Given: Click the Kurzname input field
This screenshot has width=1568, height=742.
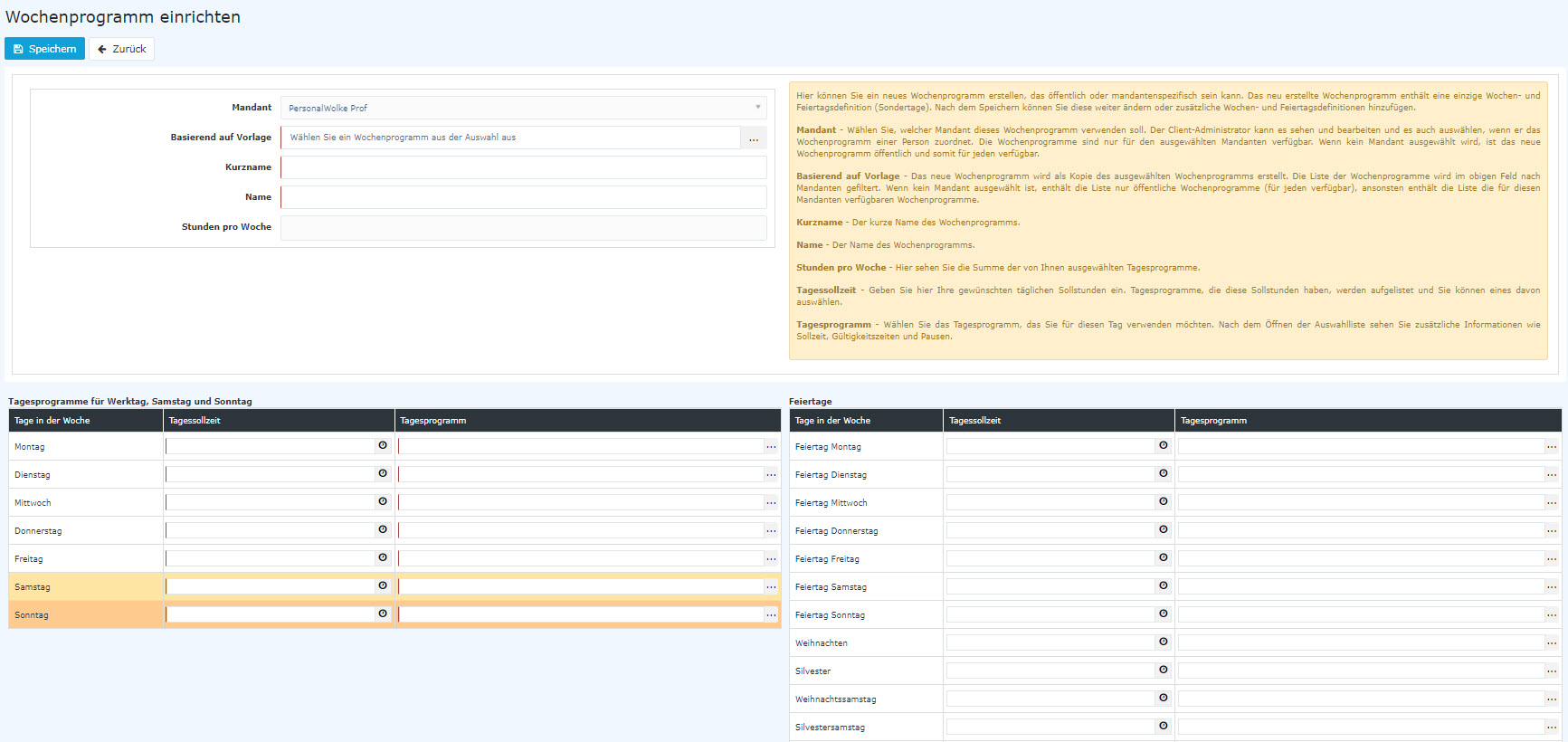Looking at the screenshot, I should coord(524,167).
